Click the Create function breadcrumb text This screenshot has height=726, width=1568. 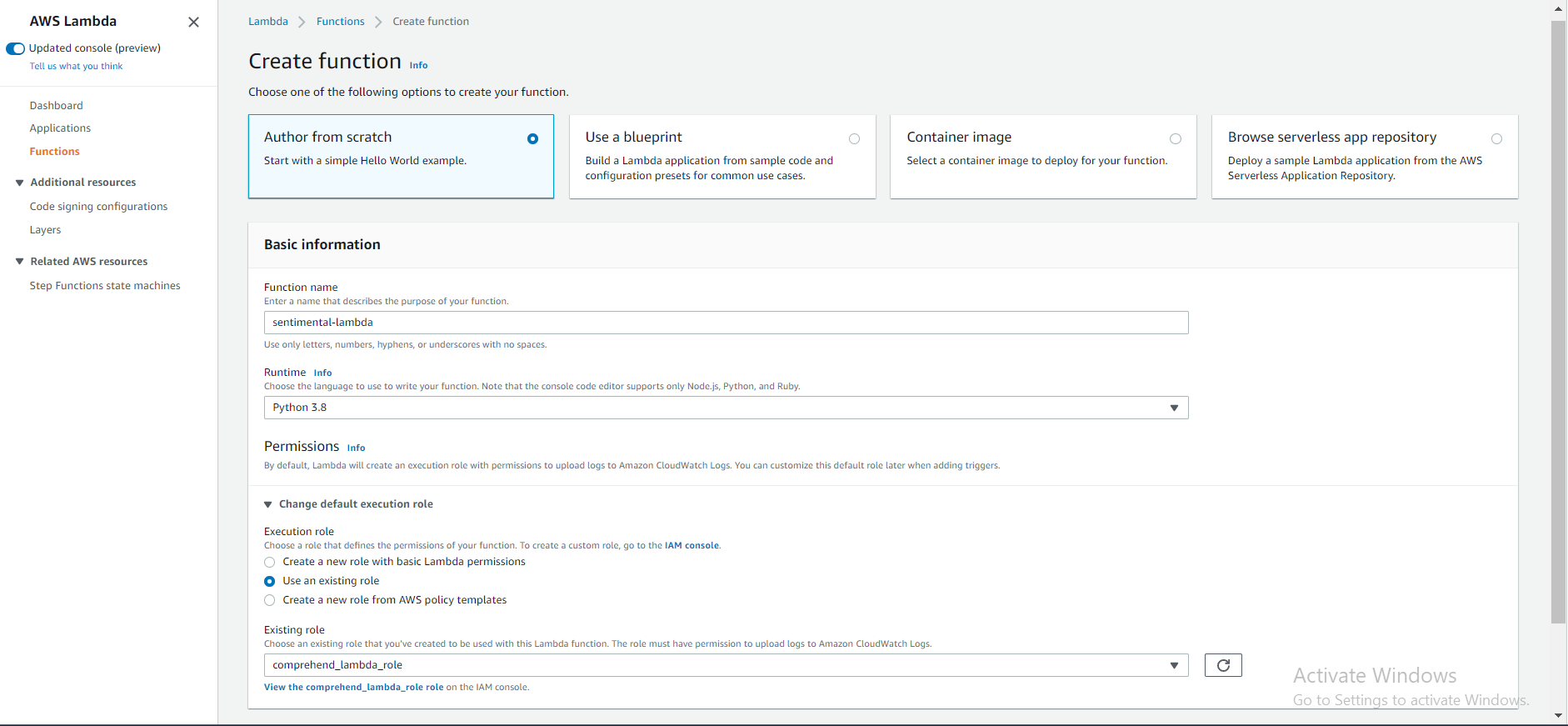pos(431,22)
